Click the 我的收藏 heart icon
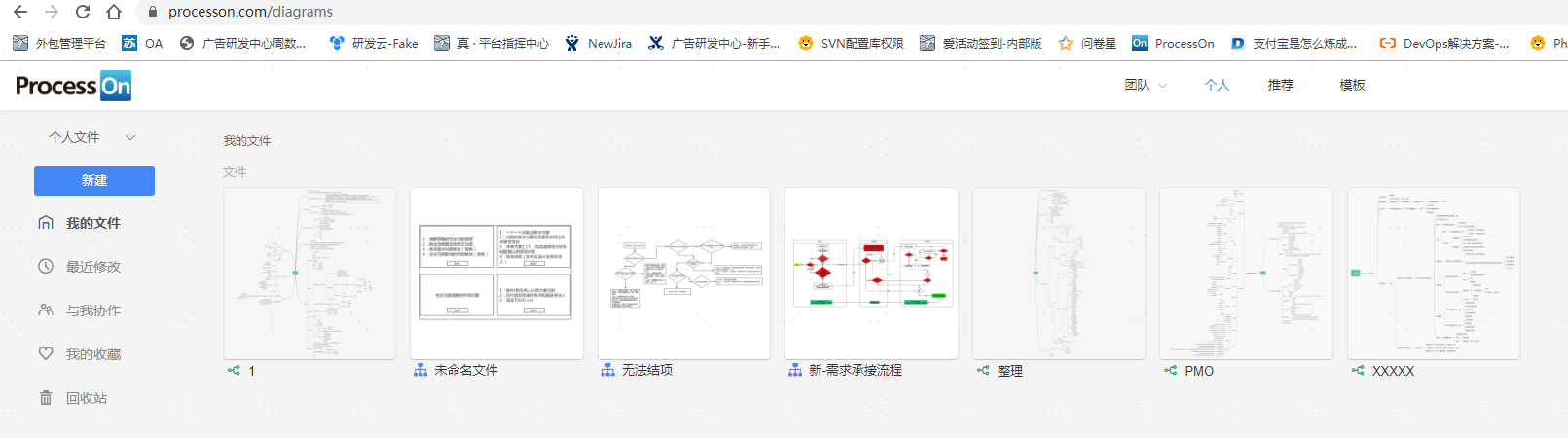The height and width of the screenshot is (438, 1568). (x=46, y=353)
